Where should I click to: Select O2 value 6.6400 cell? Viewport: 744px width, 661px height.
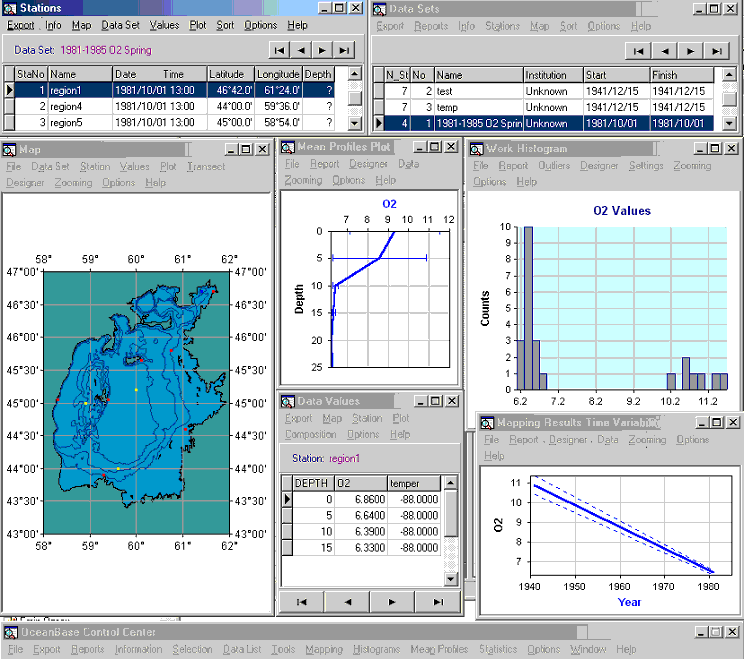(x=361, y=516)
